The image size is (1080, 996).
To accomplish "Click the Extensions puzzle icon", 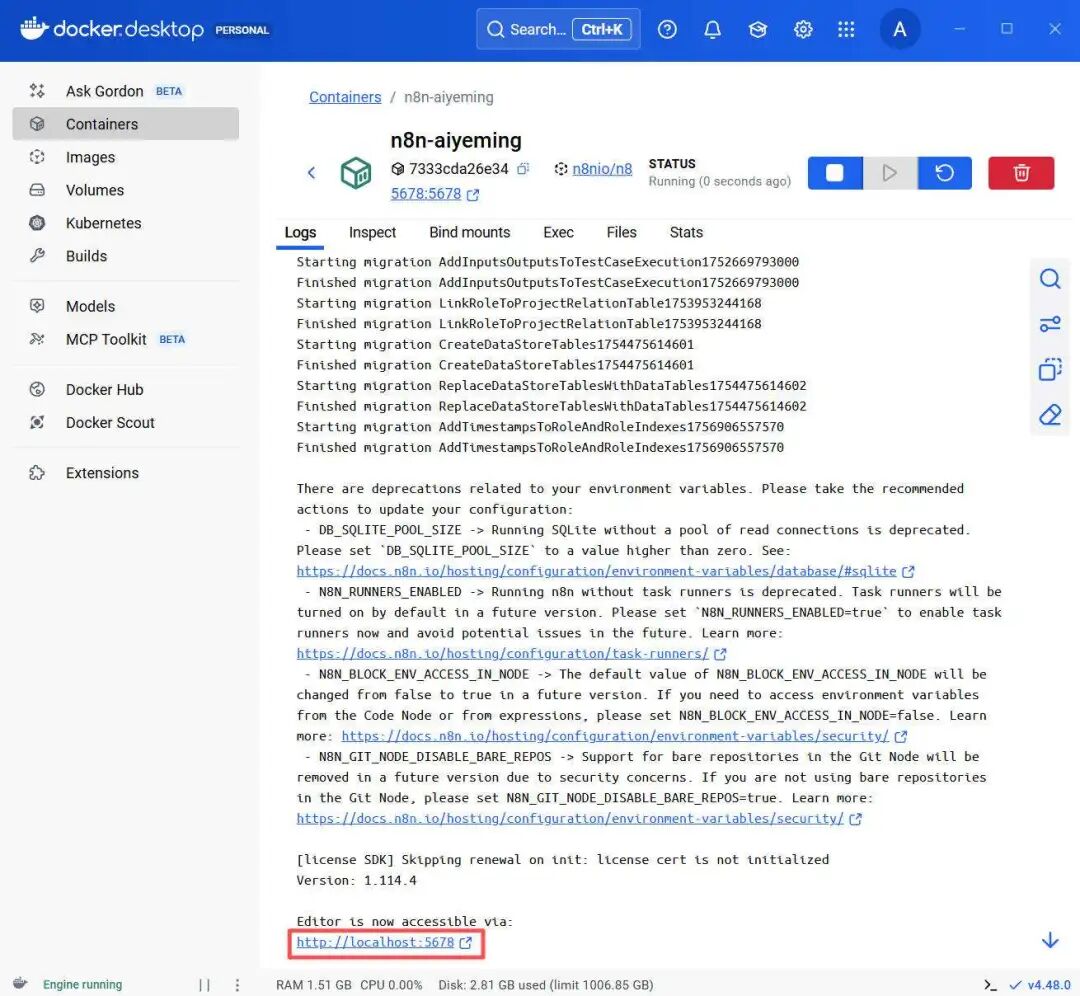I will 37,473.
